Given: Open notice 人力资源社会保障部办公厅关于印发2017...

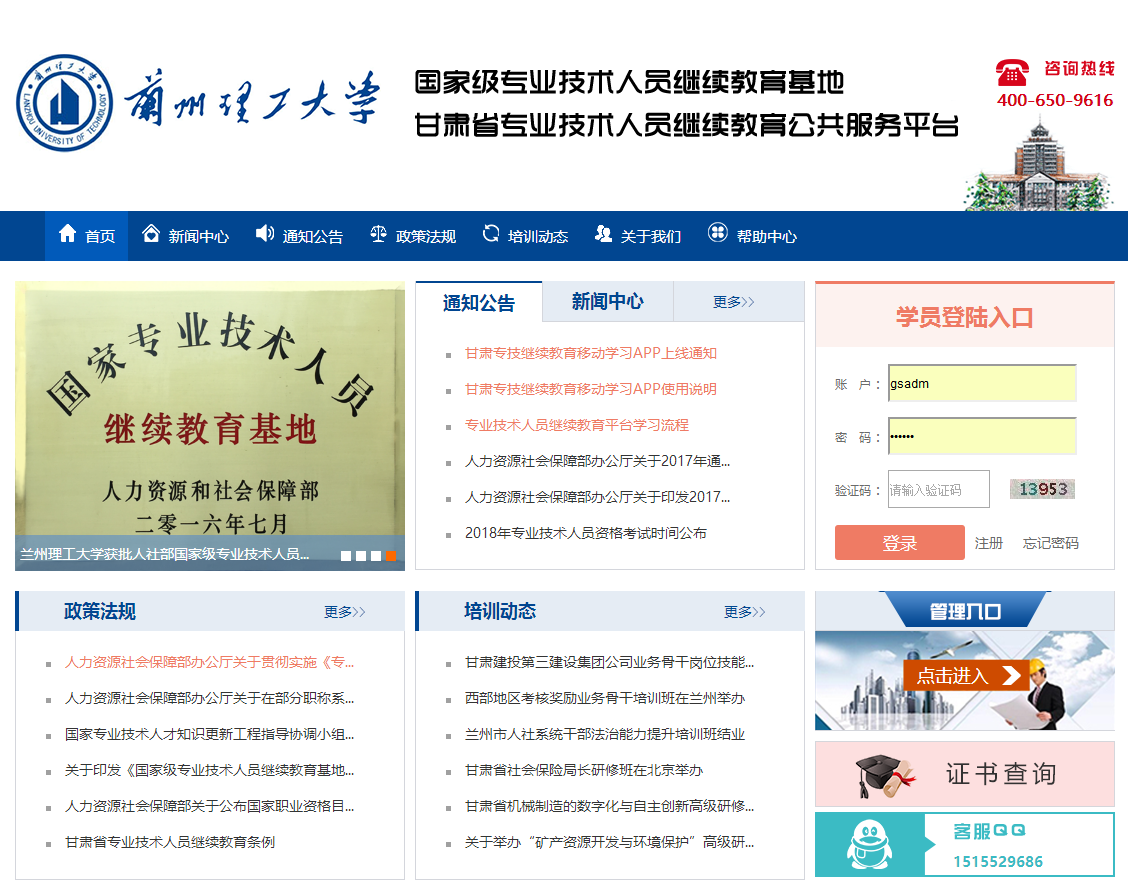Looking at the screenshot, I should click(x=597, y=497).
